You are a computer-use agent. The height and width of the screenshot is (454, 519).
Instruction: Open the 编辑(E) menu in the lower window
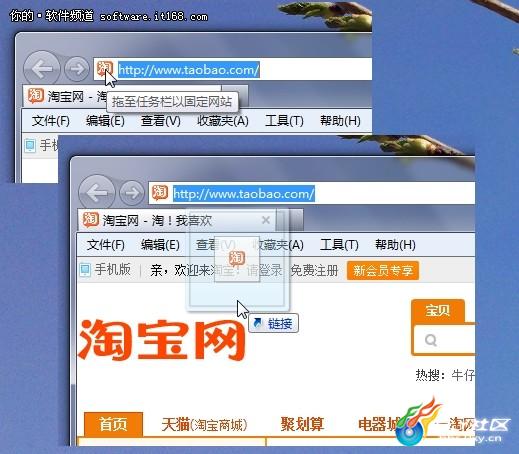(x=160, y=245)
